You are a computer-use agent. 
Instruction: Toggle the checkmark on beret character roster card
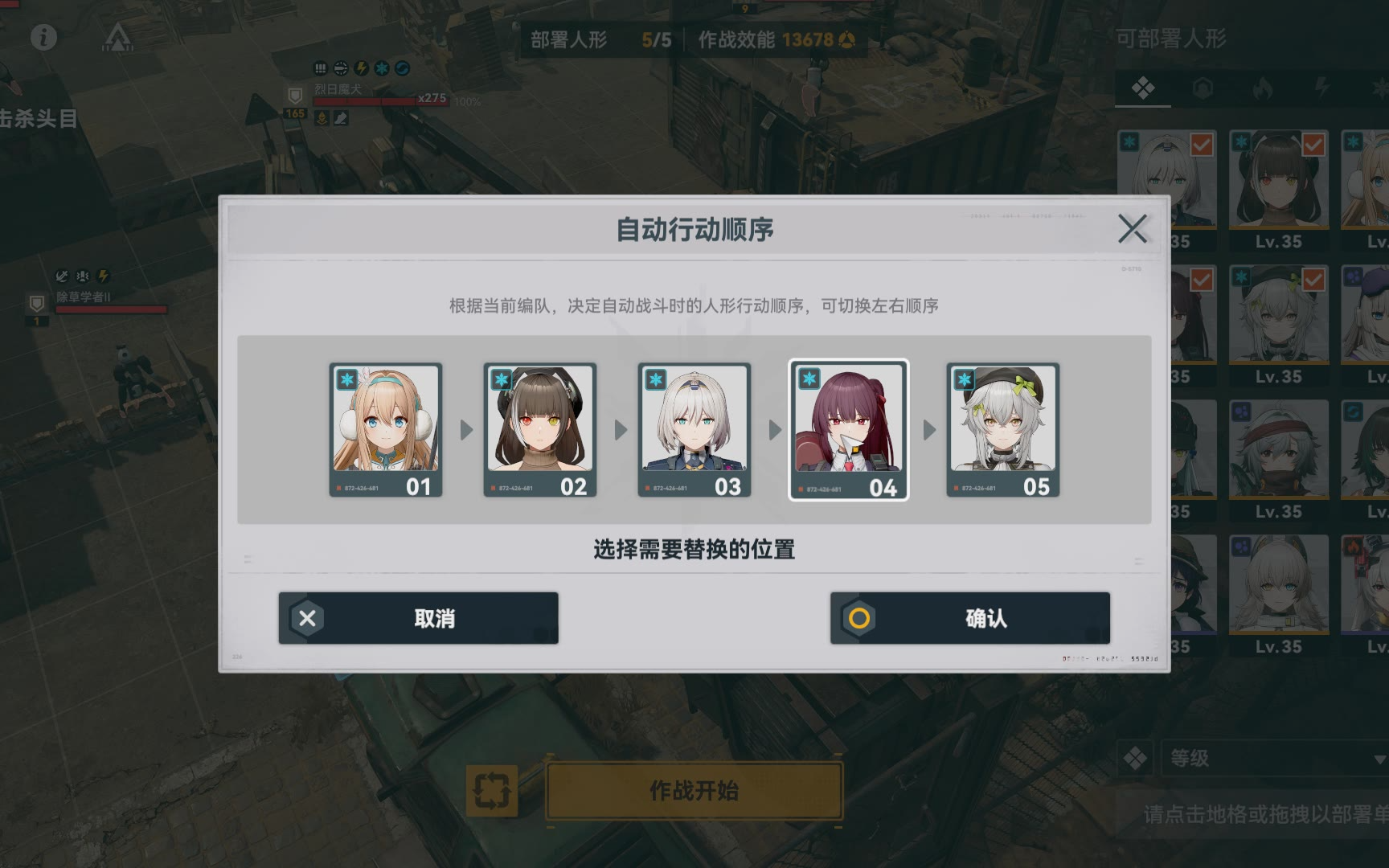pyautogui.click(x=1313, y=280)
